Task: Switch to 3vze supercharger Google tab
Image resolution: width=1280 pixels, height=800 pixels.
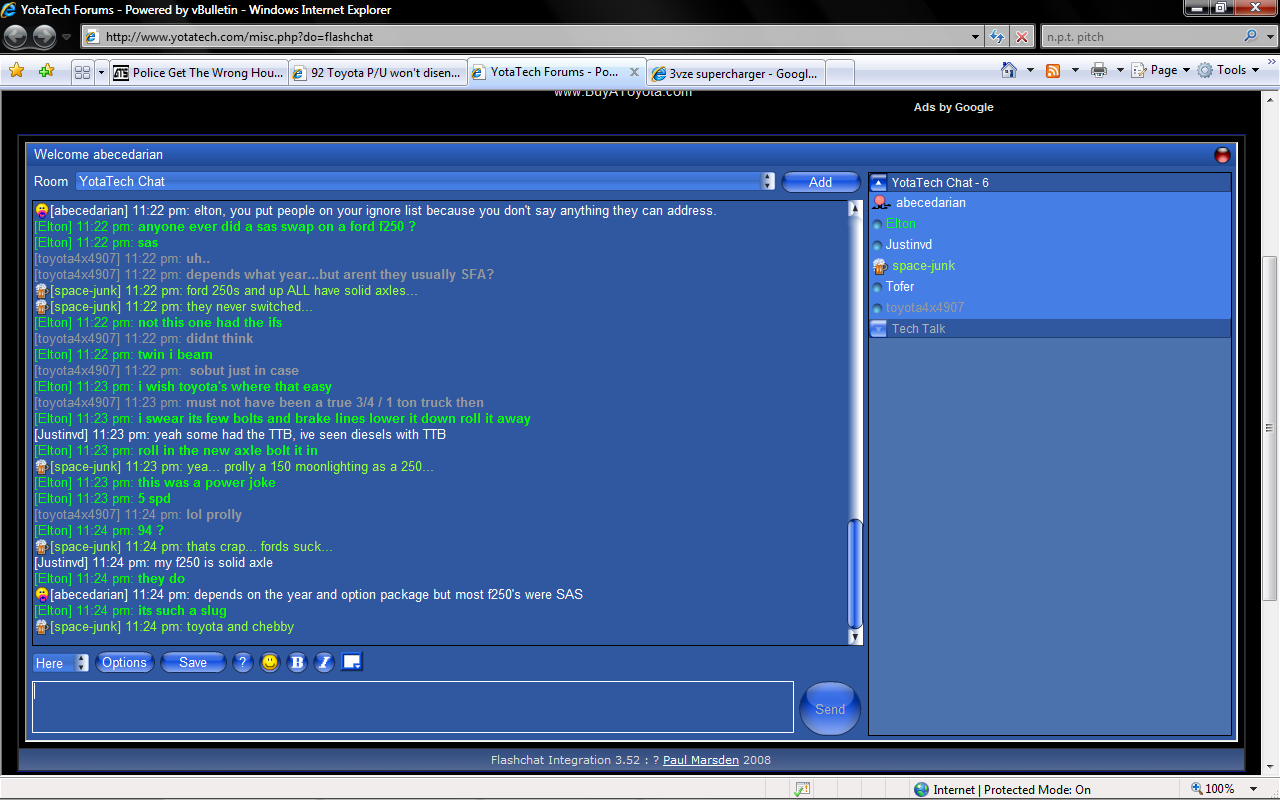Action: pyautogui.click(x=737, y=73)
